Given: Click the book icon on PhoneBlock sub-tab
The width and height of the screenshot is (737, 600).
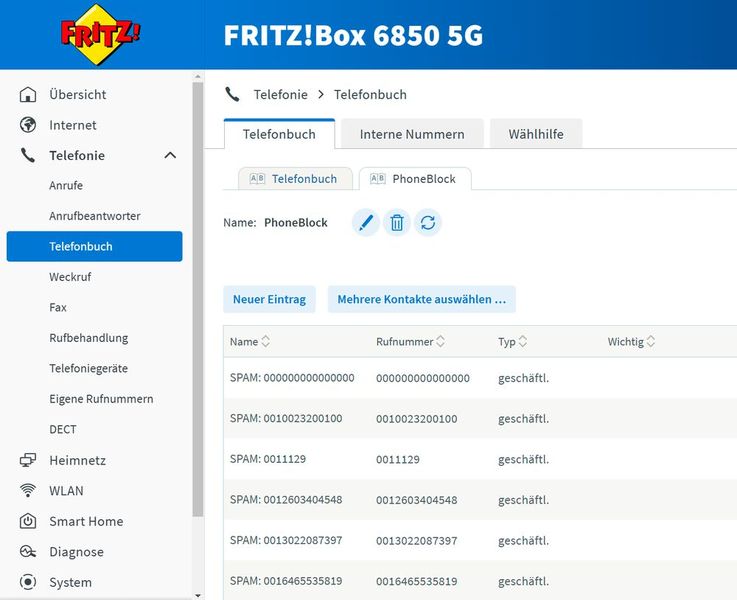Looking at the screenshot, I should coord(378,179).
